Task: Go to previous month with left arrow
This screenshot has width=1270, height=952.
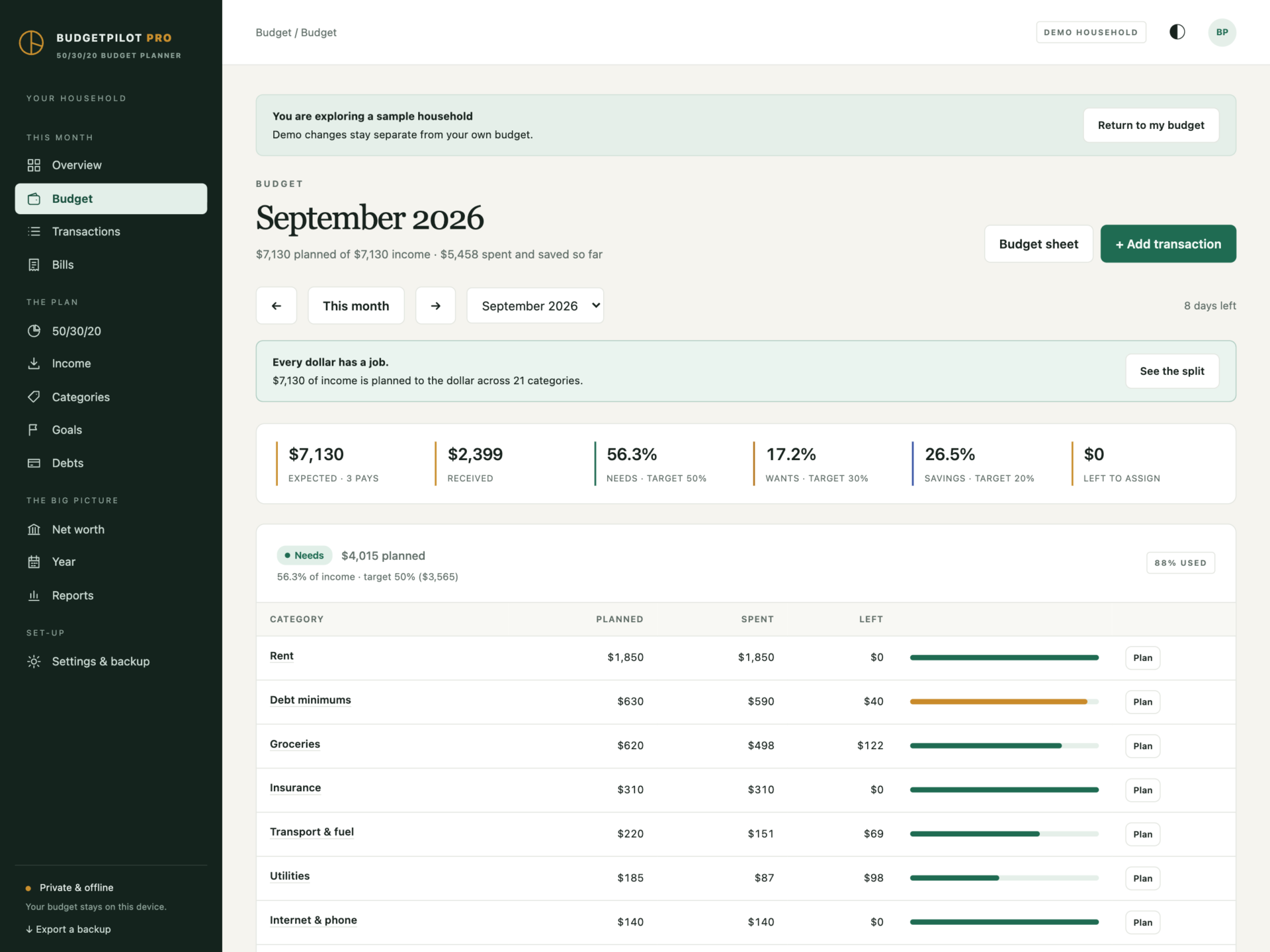Action: (x=276, y=305)
